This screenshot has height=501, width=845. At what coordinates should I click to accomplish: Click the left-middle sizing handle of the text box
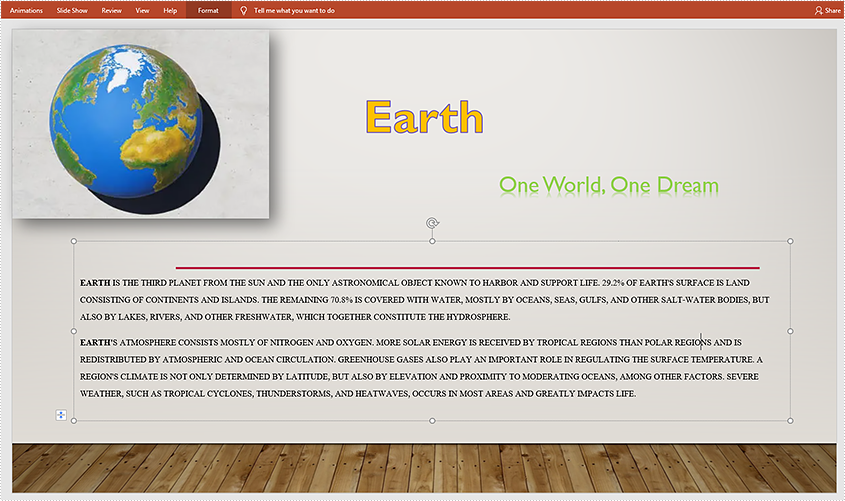coord(74,331)
